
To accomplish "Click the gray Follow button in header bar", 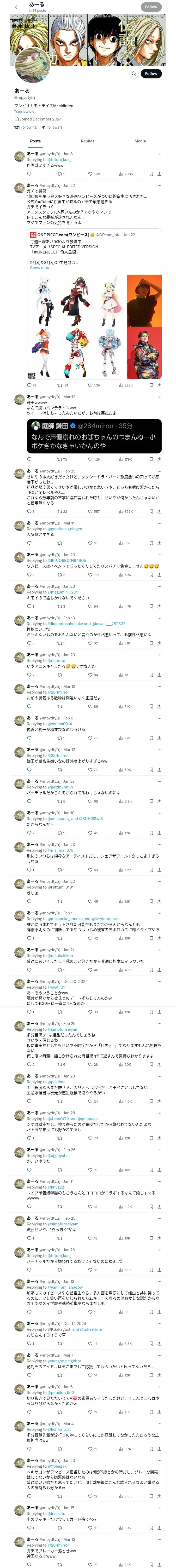I will pyautogui.click(x=151, y=7).
